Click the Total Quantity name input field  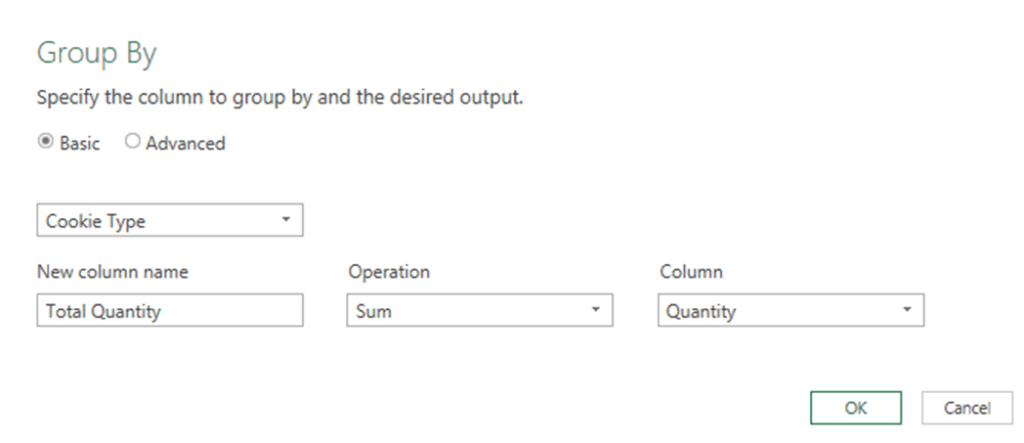169,312
